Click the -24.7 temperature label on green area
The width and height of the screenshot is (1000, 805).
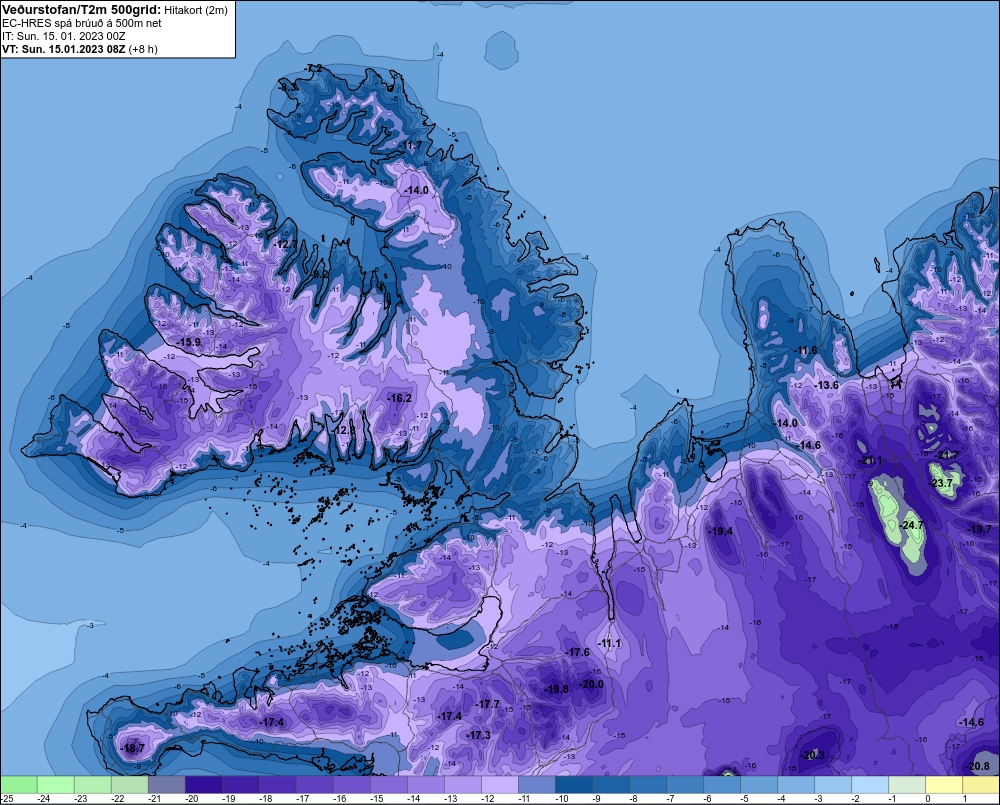tap(911, 525)
